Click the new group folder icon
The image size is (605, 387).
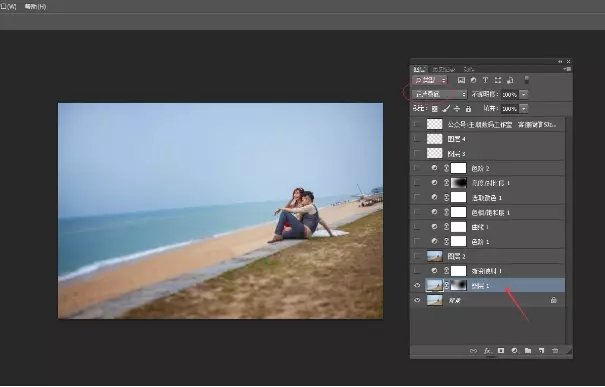pyautogui.click(x=528, y=350)
